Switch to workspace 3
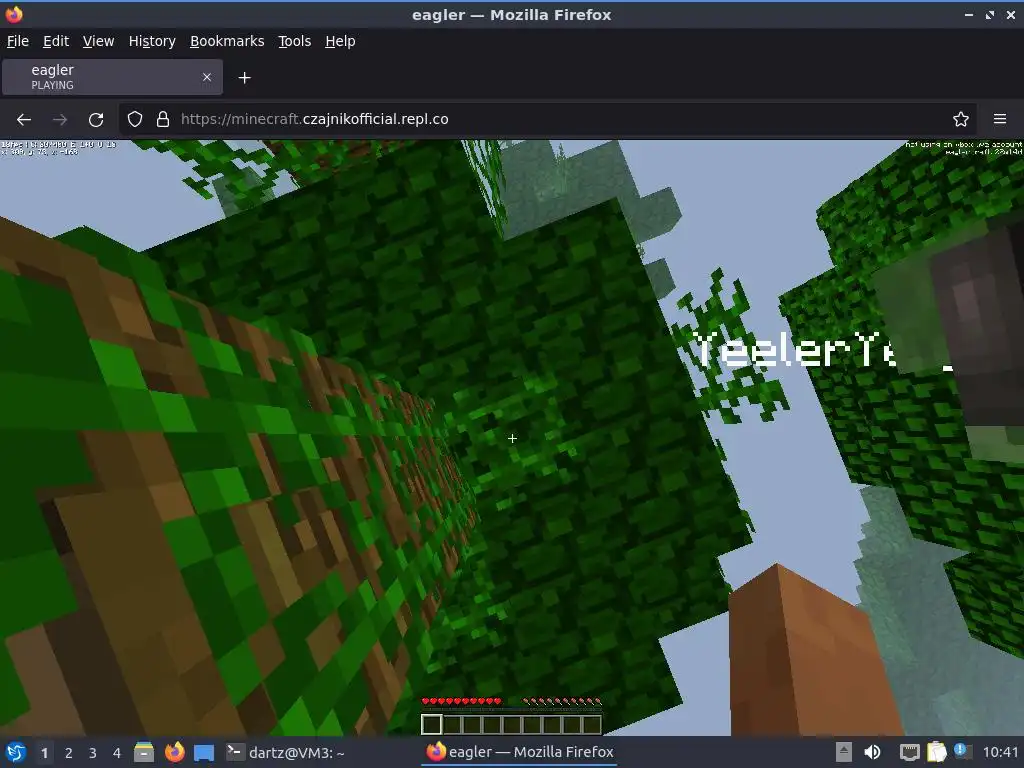This screenshot has height=768, width=1024. [93, 753]
